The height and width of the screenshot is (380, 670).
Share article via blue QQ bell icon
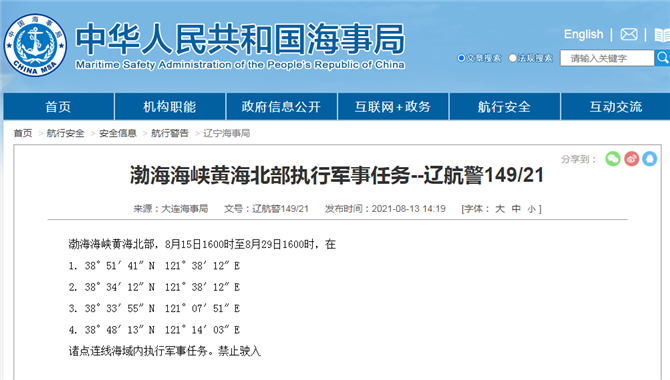click(x=649, y=159)
